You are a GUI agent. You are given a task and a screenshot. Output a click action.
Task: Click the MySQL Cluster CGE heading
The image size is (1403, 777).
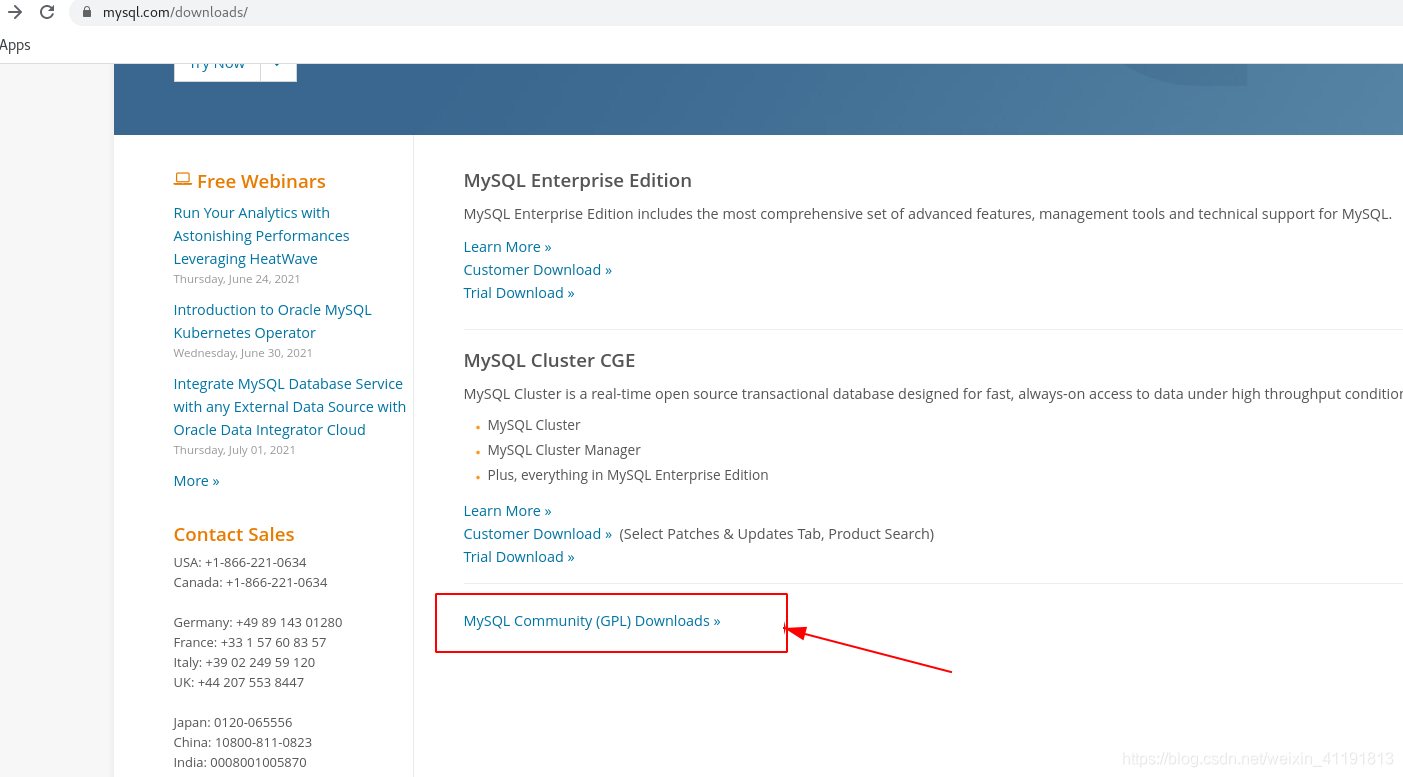549,361
